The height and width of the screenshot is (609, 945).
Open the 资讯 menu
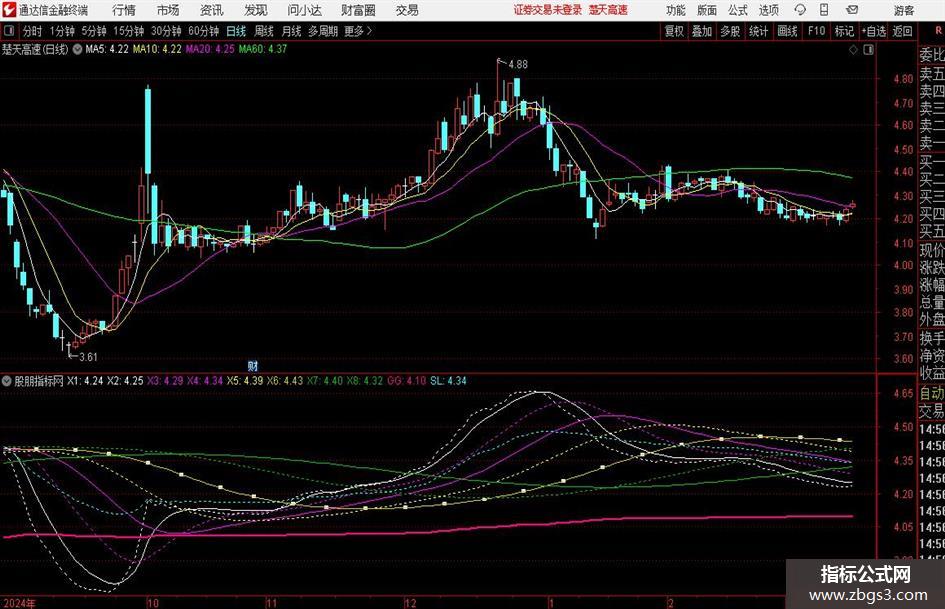click(x=212, y=10)
